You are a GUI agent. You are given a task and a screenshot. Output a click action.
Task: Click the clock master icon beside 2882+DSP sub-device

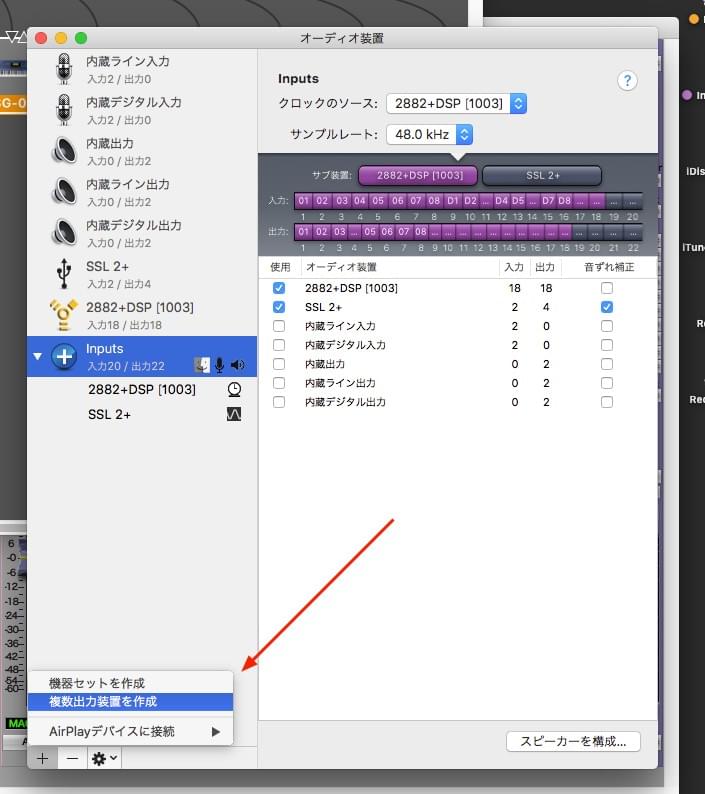pos(234,389)
